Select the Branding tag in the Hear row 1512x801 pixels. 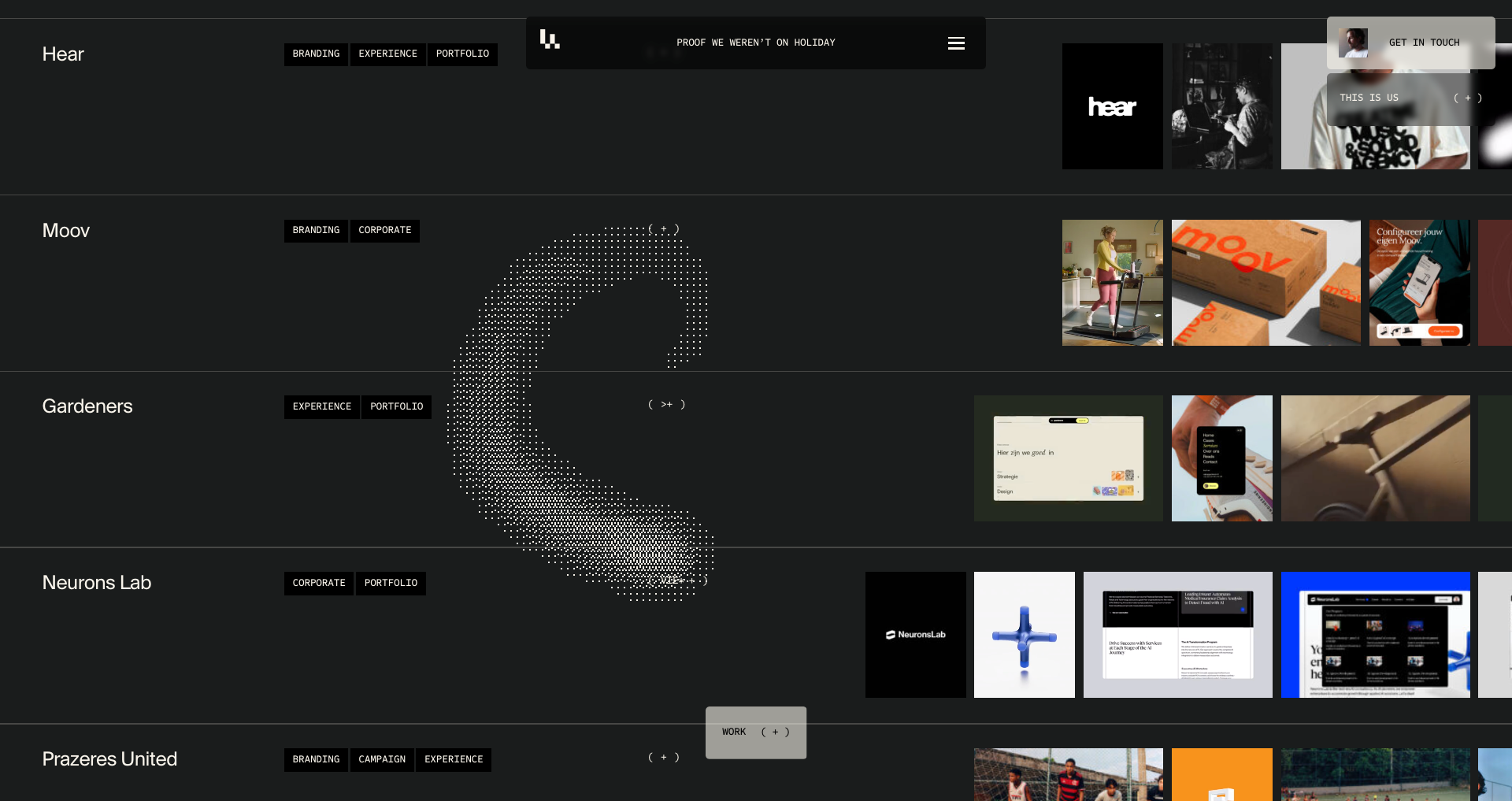point(316,54)
